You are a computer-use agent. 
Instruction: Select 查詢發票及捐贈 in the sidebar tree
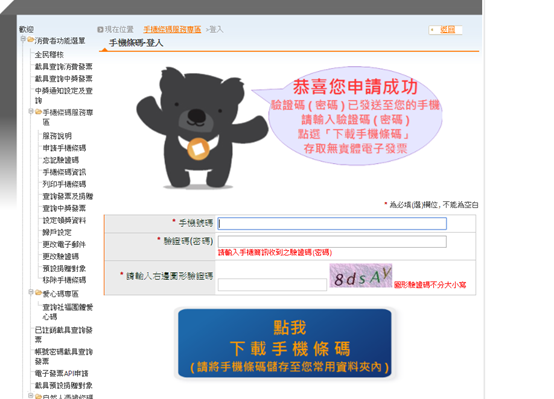coord(68,196)
